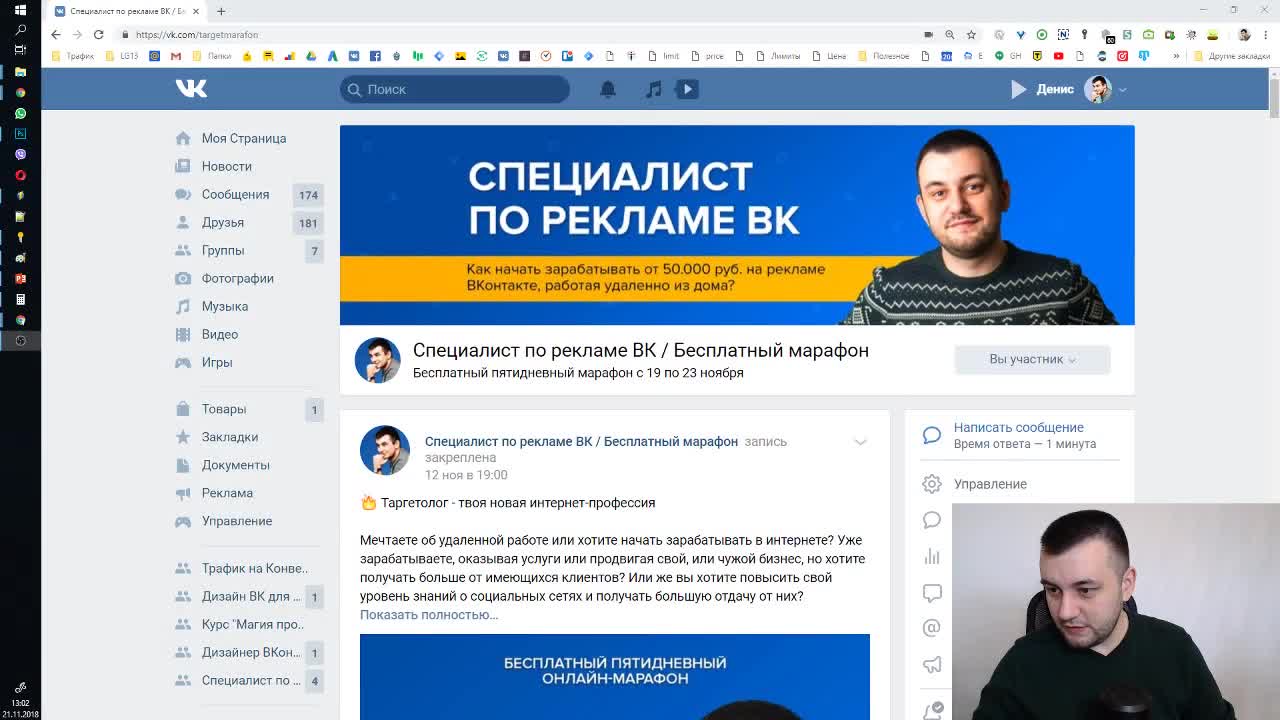
Task: Open Закладки in the sidebar
Action: point(230,437)
